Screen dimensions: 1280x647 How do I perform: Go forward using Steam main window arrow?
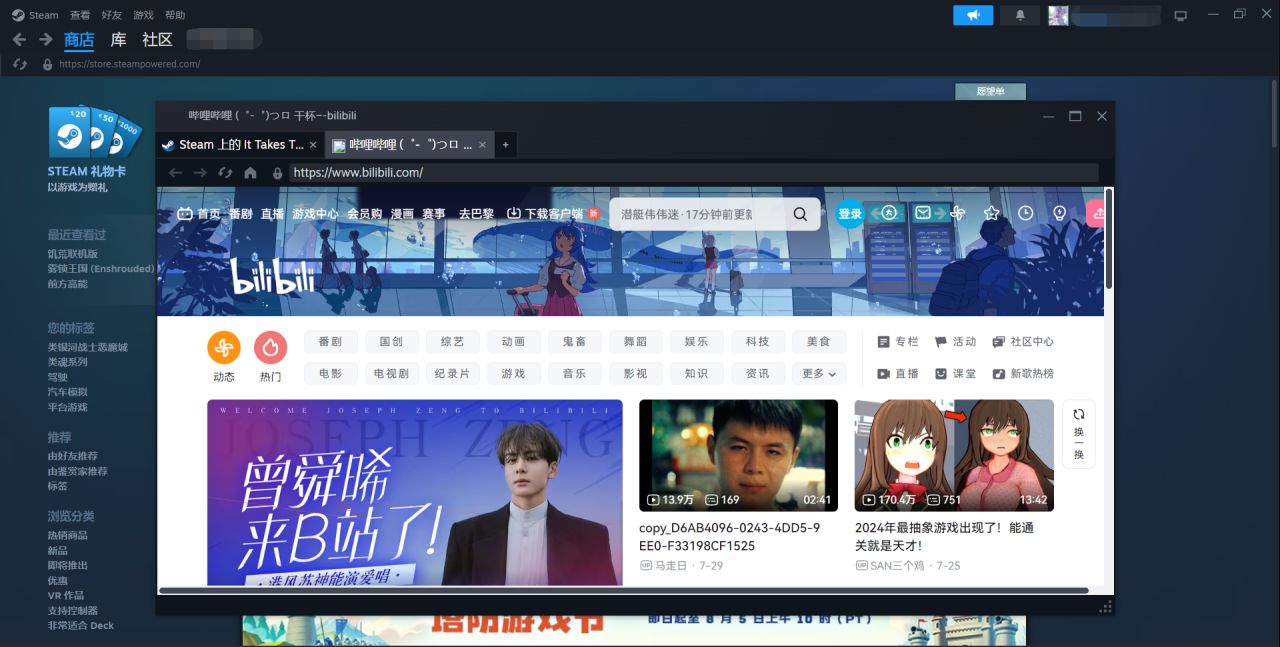pyautogui.click(x=45, y=39)
